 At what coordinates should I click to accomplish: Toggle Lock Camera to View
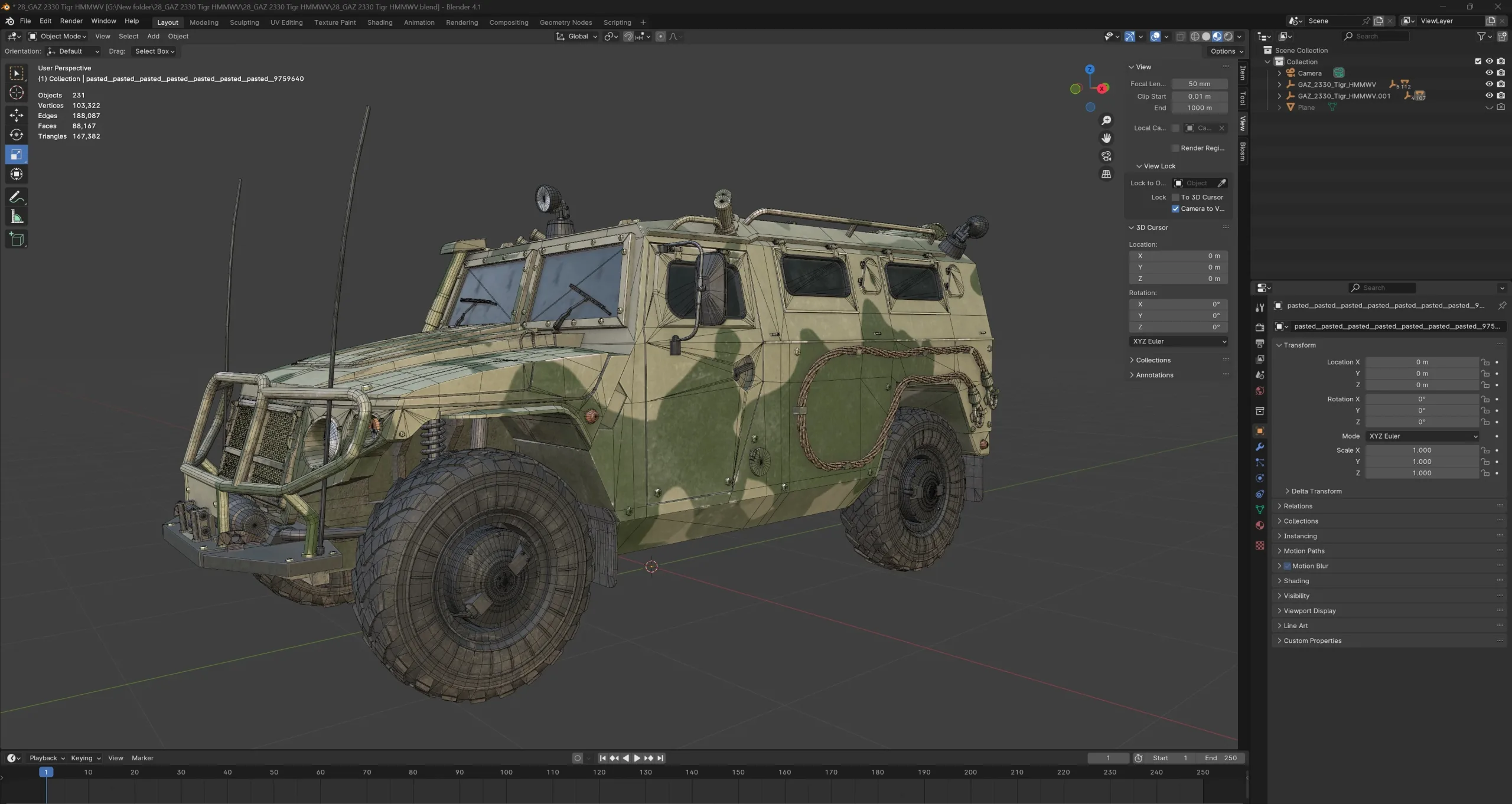[1175, 208]
